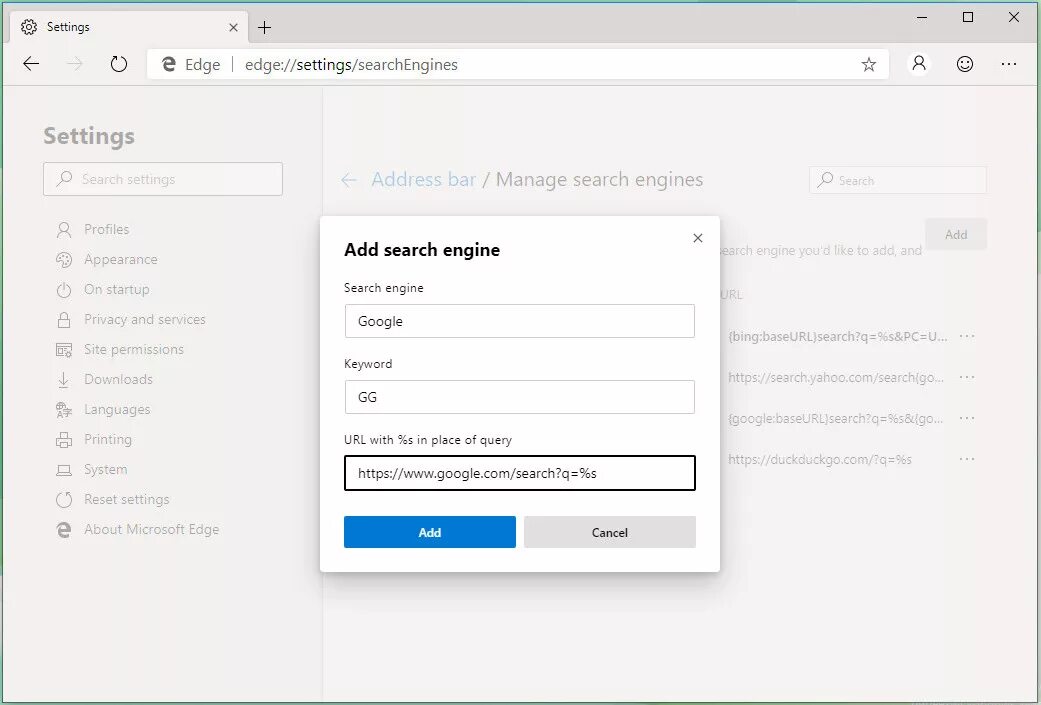1041x705 pixels.
Task: Click the blue Add button in dialog
Action: coord(430,532)
